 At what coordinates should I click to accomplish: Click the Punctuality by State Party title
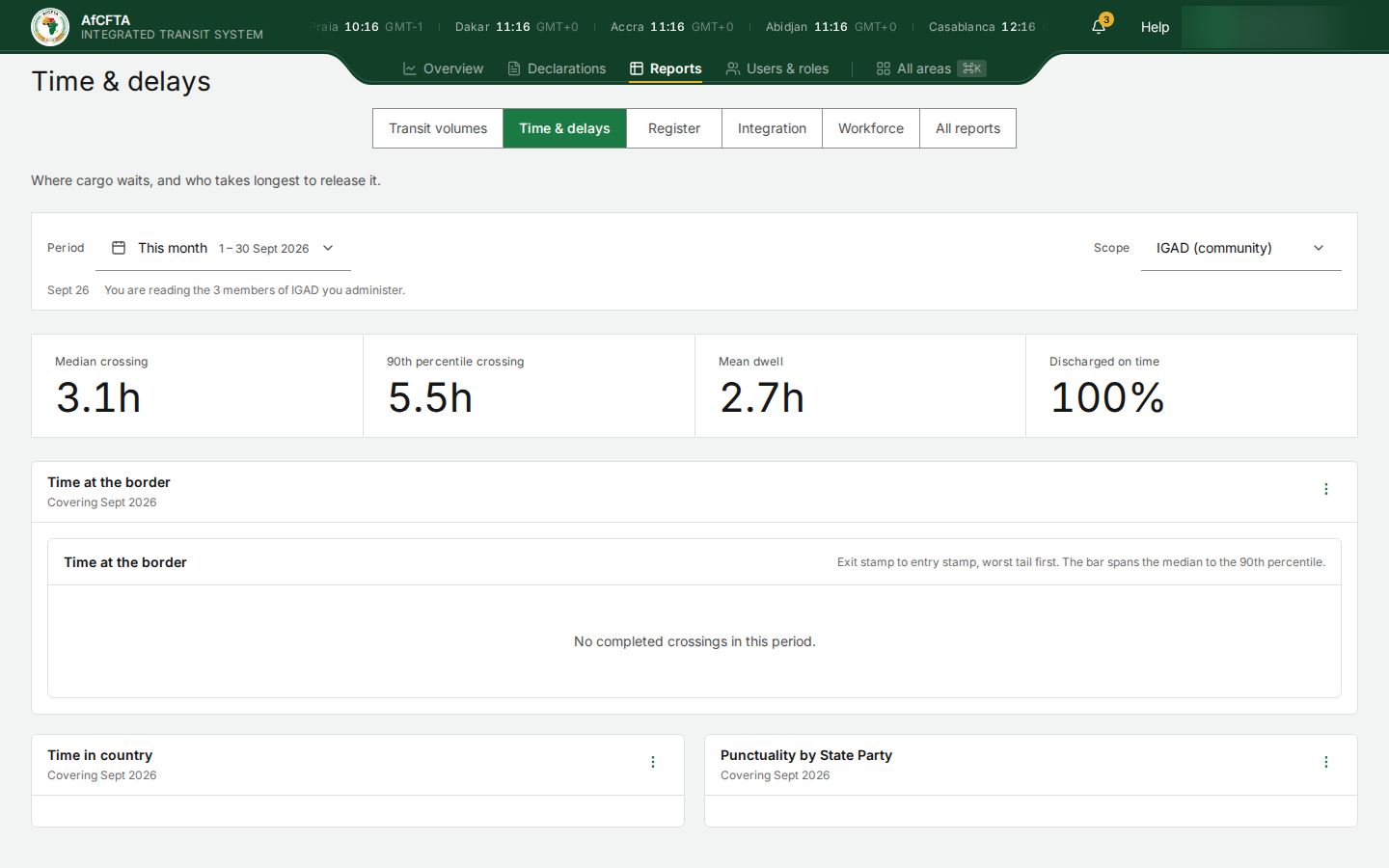[806, 755]
